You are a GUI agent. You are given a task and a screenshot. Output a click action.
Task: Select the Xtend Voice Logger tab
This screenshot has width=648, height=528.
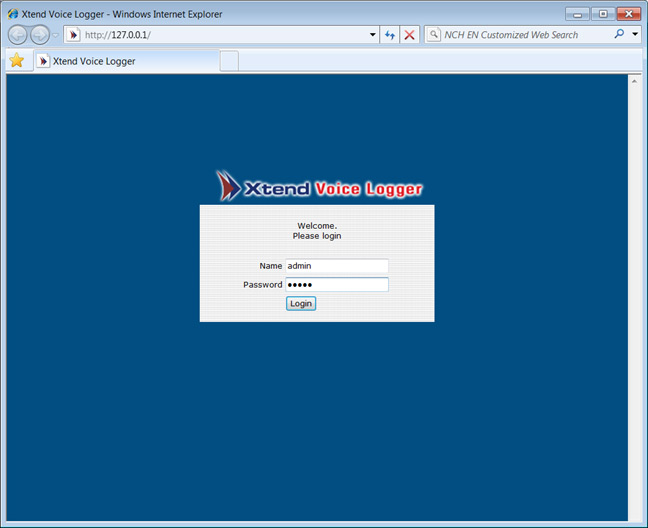click(127, 61)
